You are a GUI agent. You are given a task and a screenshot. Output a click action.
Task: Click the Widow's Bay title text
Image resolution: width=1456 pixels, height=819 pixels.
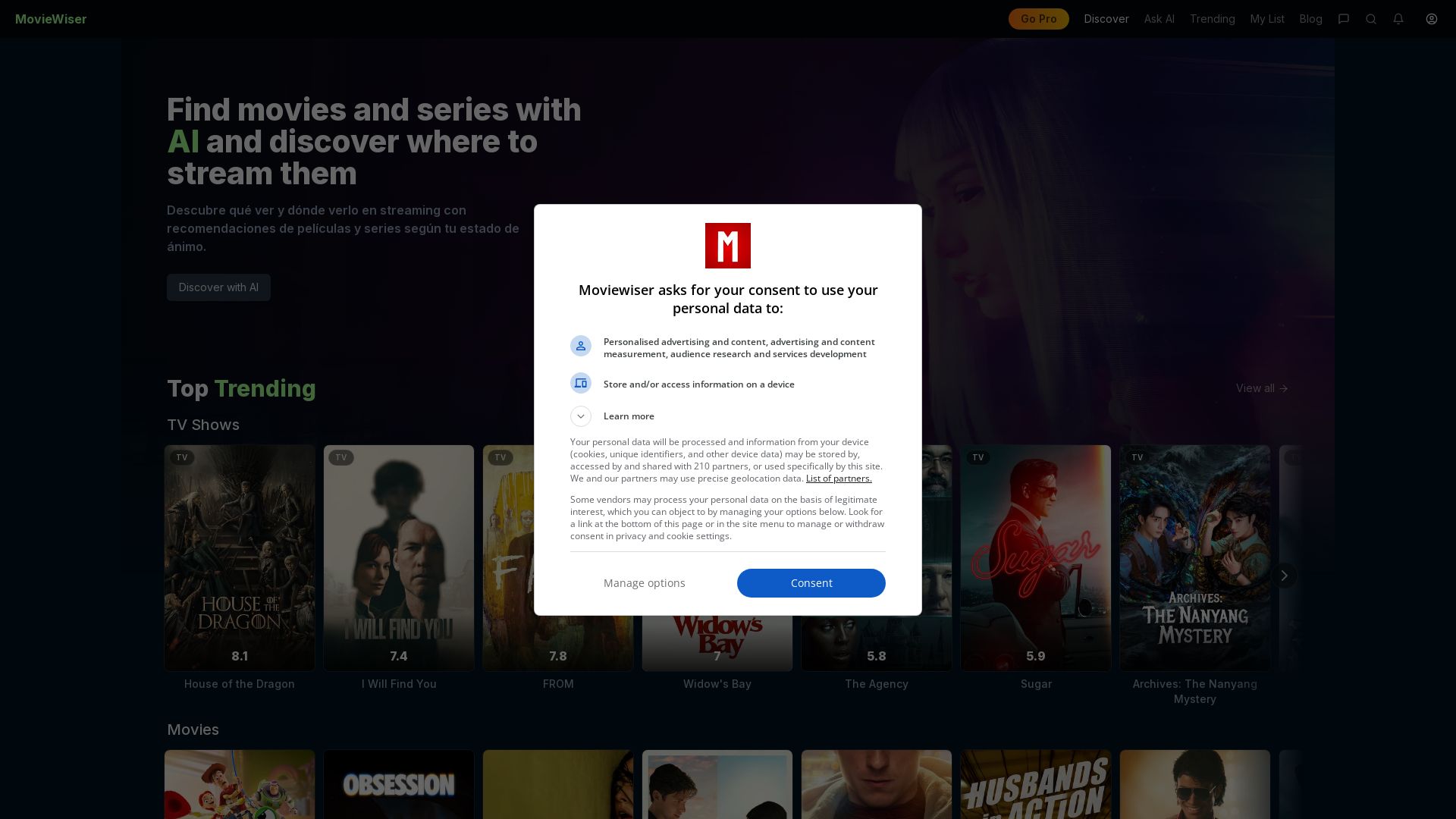[x=717, y=684]
